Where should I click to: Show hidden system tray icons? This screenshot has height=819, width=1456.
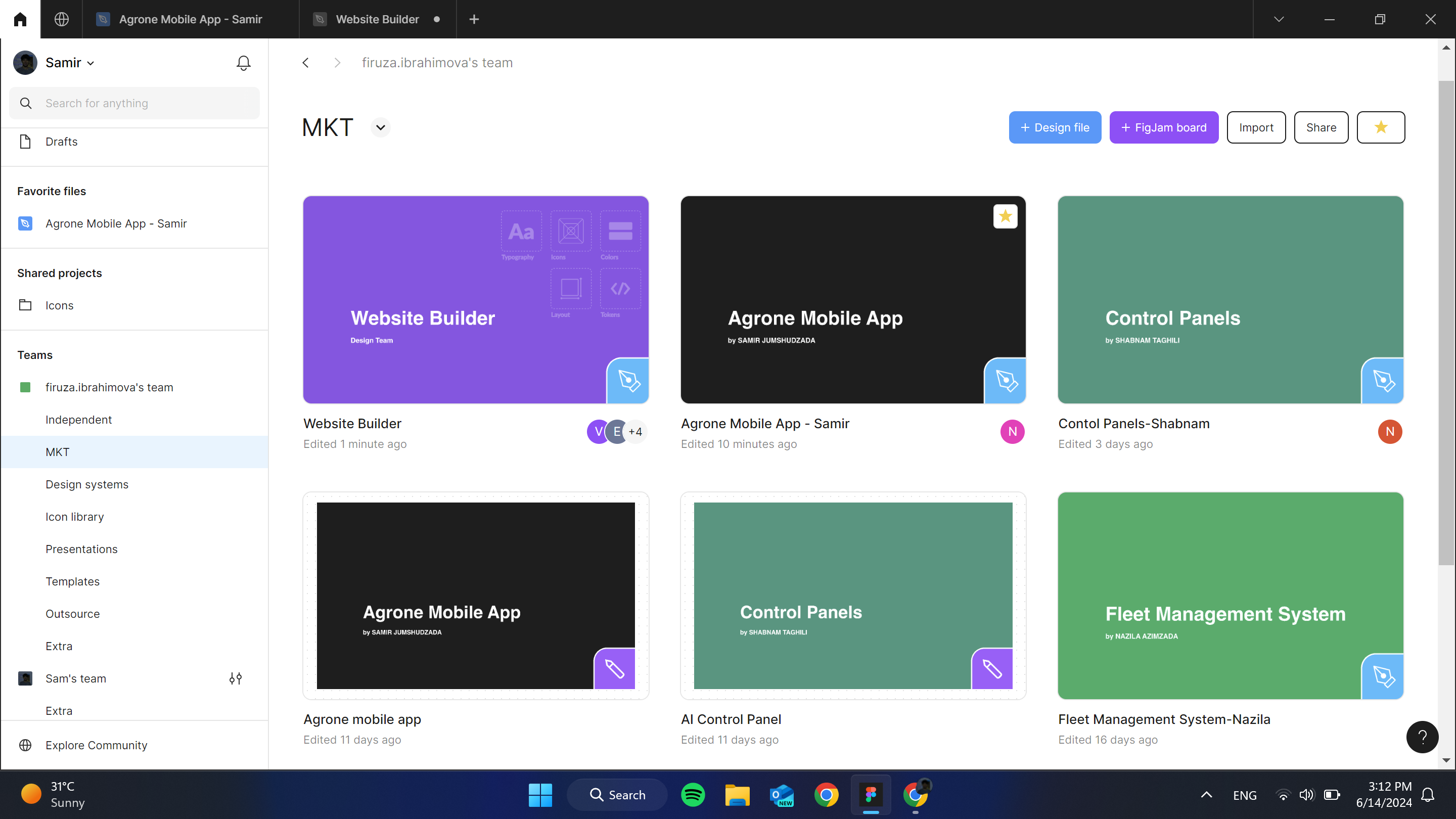click(x=1206, y=795)
